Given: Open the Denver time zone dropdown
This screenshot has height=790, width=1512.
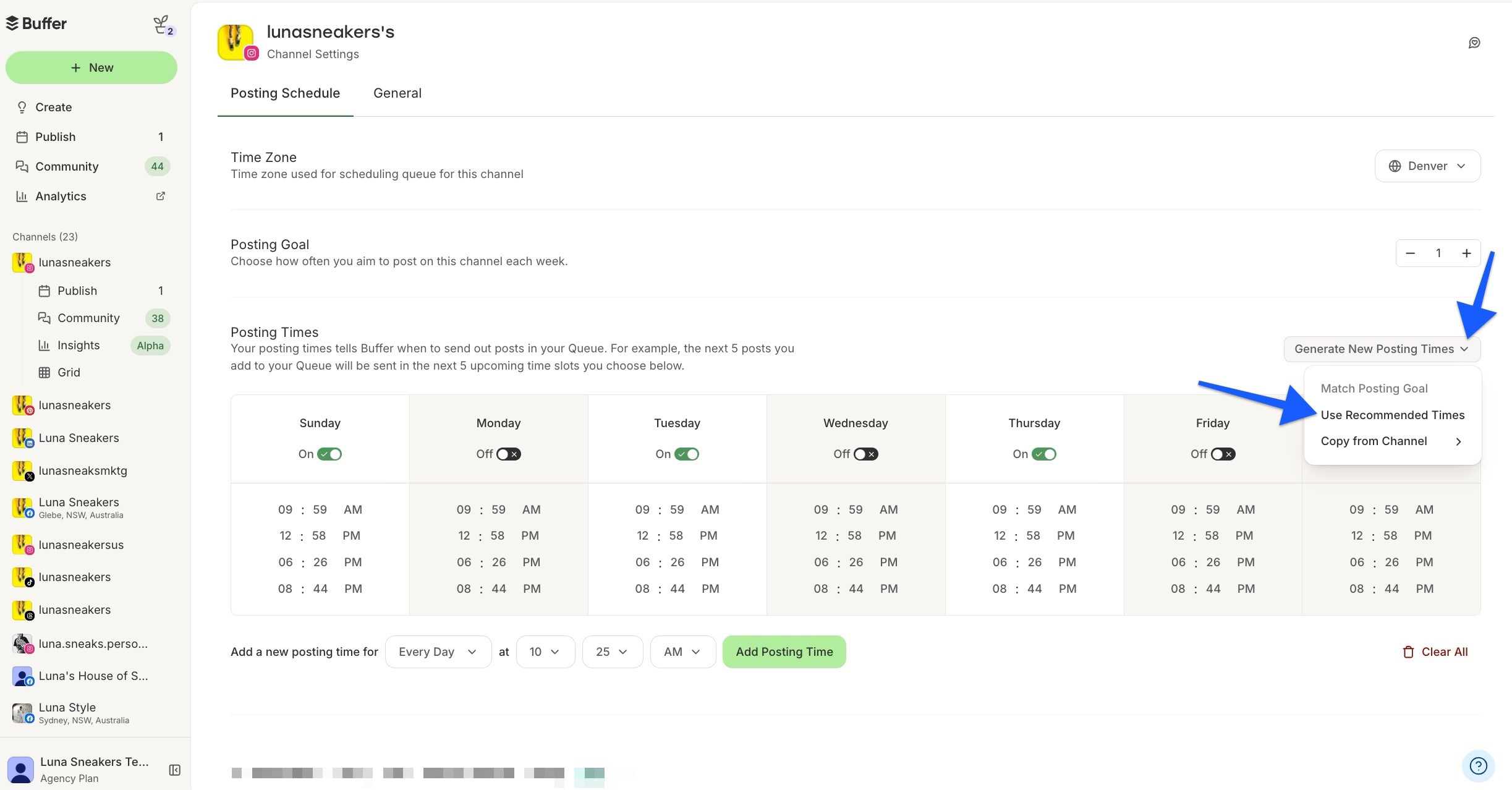Looking at the screenshot, I should click(x=1427, y=166).
